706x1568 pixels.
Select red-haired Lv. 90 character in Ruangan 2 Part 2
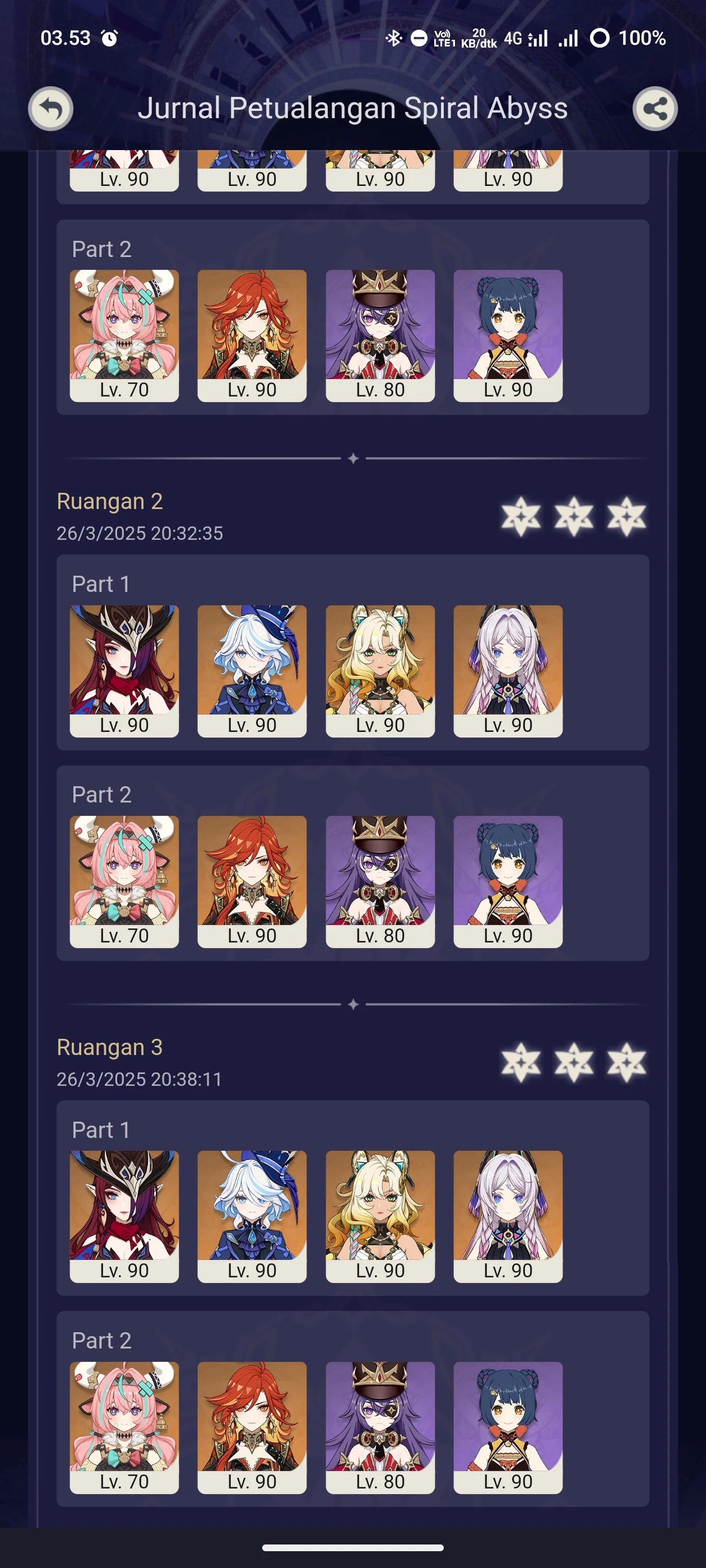coord(252,881)
